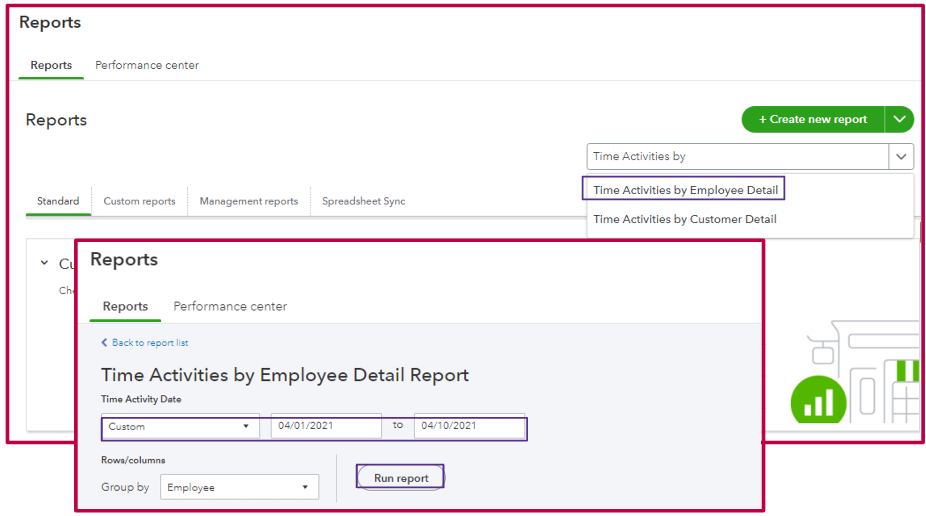Click the green bar chart icon
Image resolution: width=926 pixels, height=516 pixels.
click(x=819, y=402)
